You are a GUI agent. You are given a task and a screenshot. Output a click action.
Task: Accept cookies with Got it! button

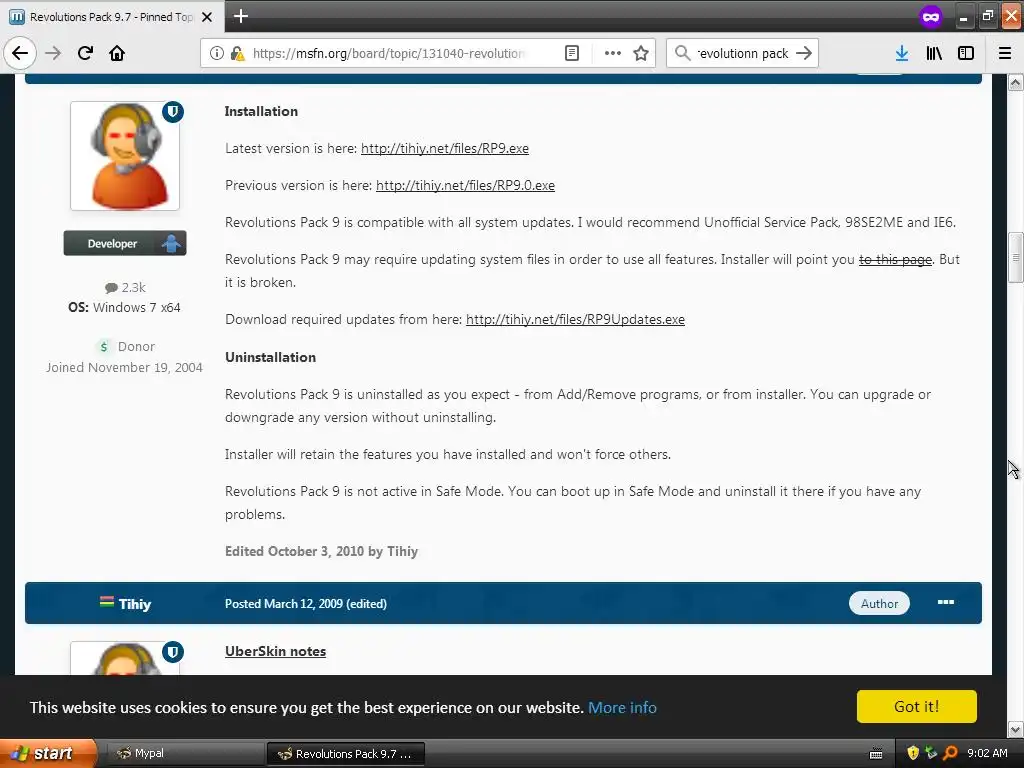tap(916, 707)
